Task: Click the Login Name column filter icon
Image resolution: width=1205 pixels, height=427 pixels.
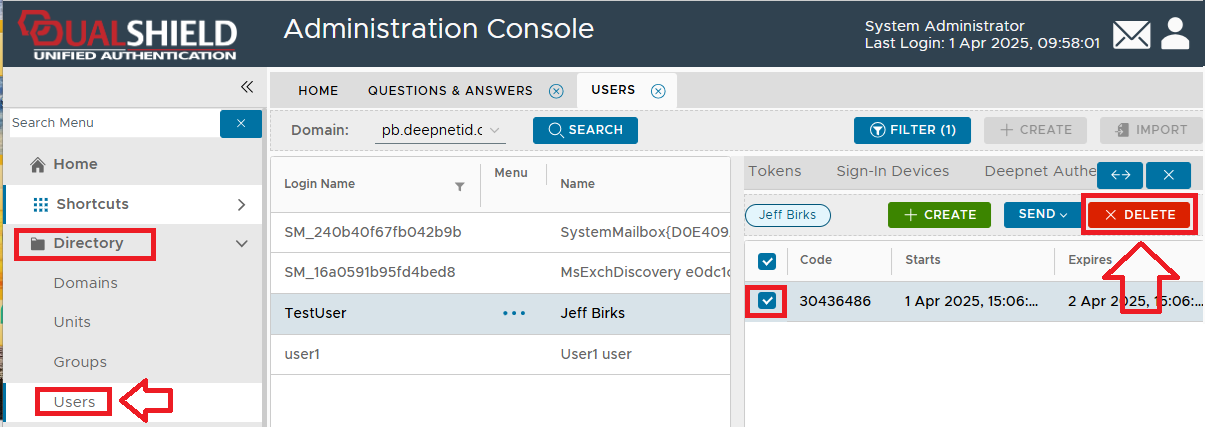Action: coord(460,186)
